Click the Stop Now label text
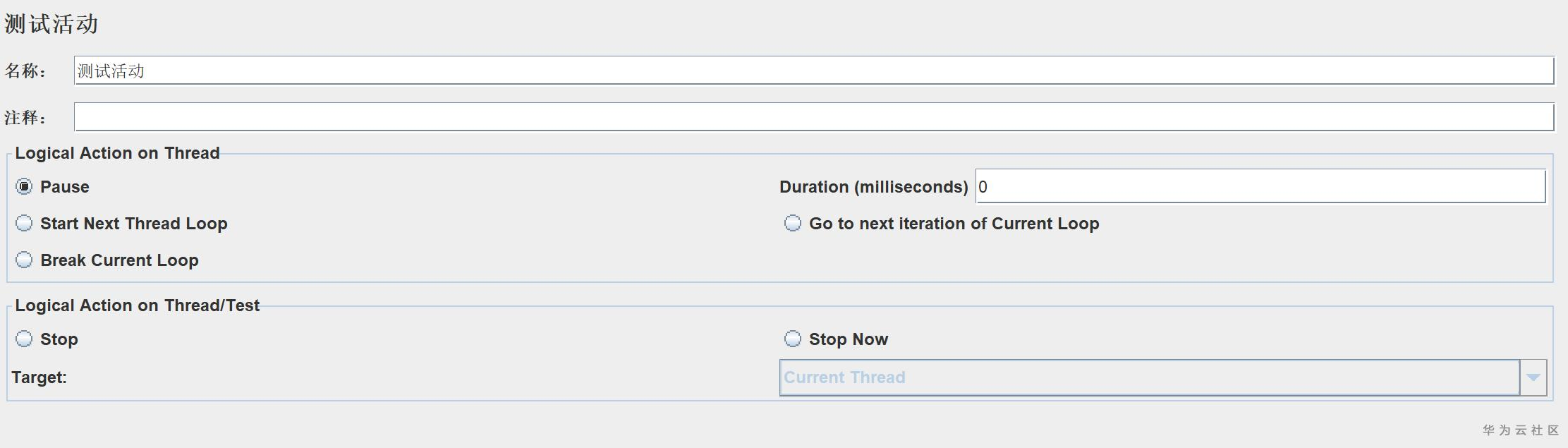Image resolution: width=1568 pixels, height=448 pixels. [x=849, y=339]
